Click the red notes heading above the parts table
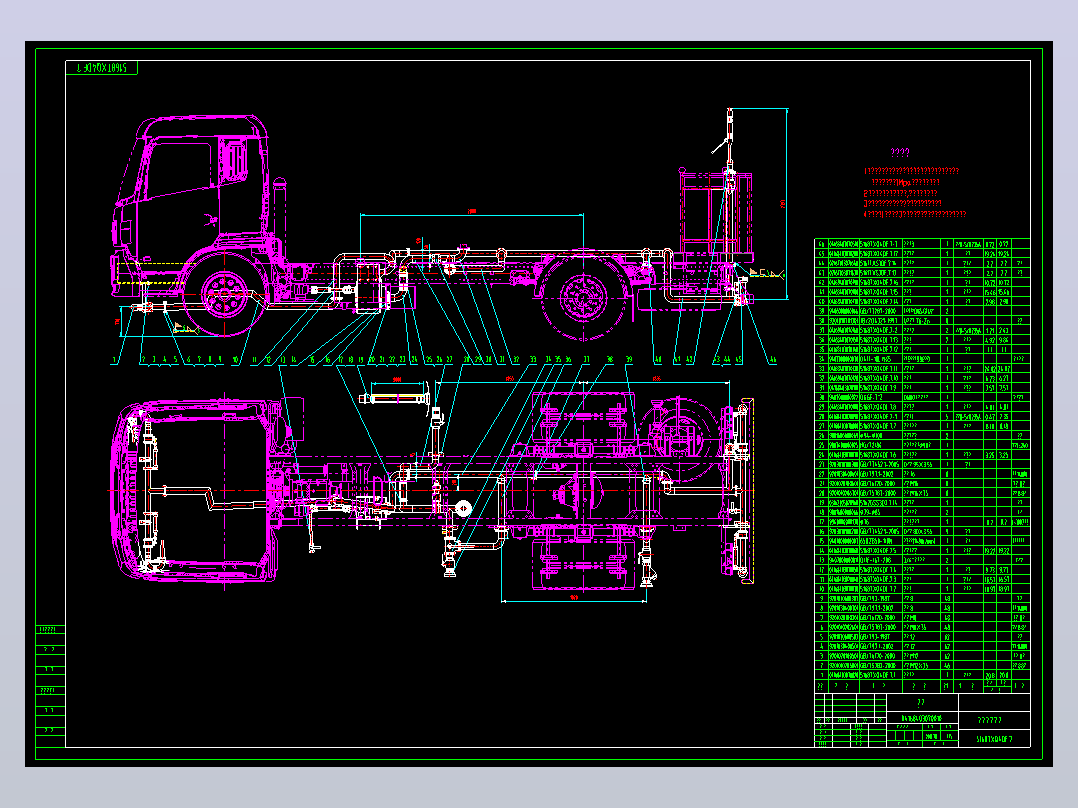Viewport: 1078px width, 808px height. (900, 153)
